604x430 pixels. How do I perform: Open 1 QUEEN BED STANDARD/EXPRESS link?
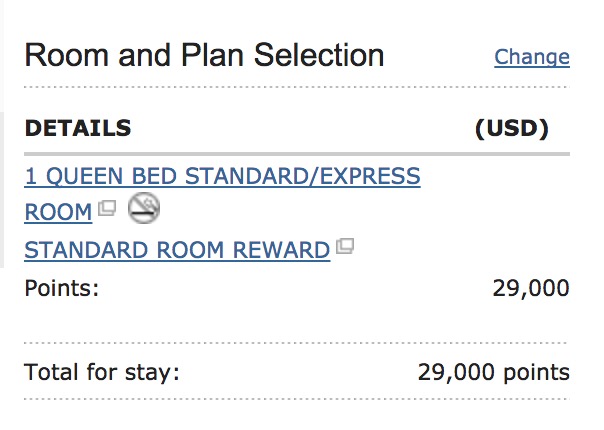click(222, 177)
